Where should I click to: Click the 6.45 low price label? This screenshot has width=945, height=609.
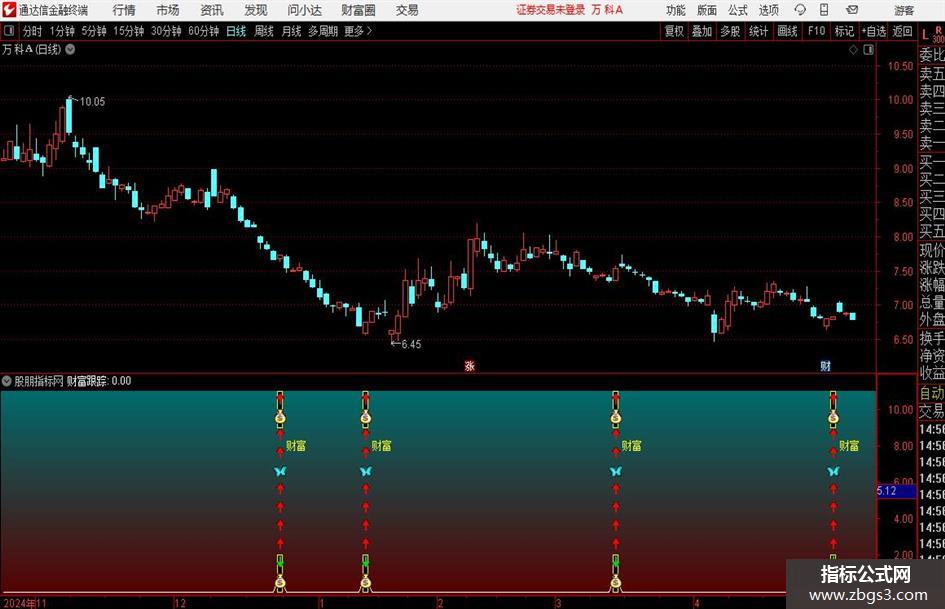(x=411, y=344)
